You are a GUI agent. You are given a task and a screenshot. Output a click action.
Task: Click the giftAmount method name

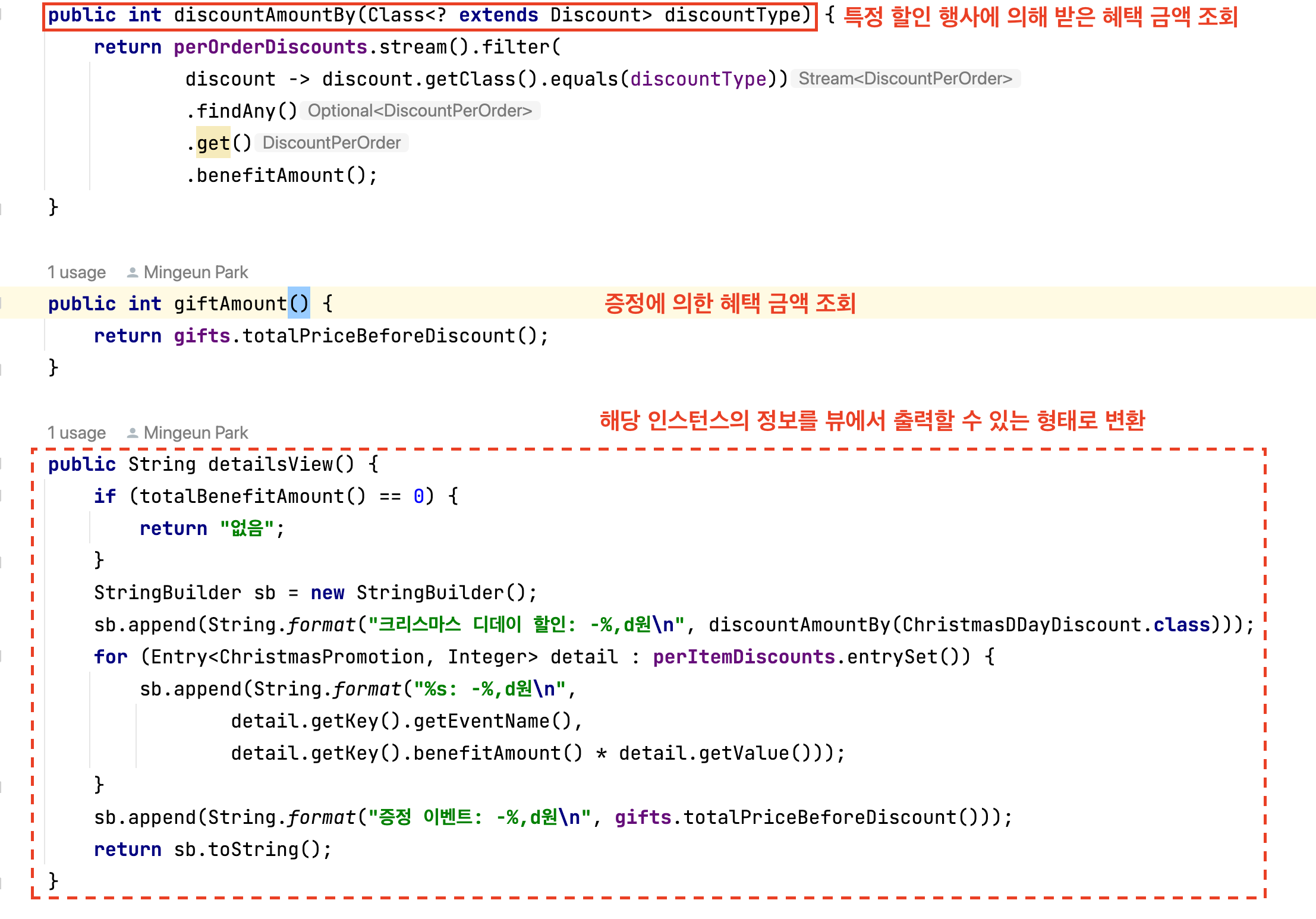(221, 317)
